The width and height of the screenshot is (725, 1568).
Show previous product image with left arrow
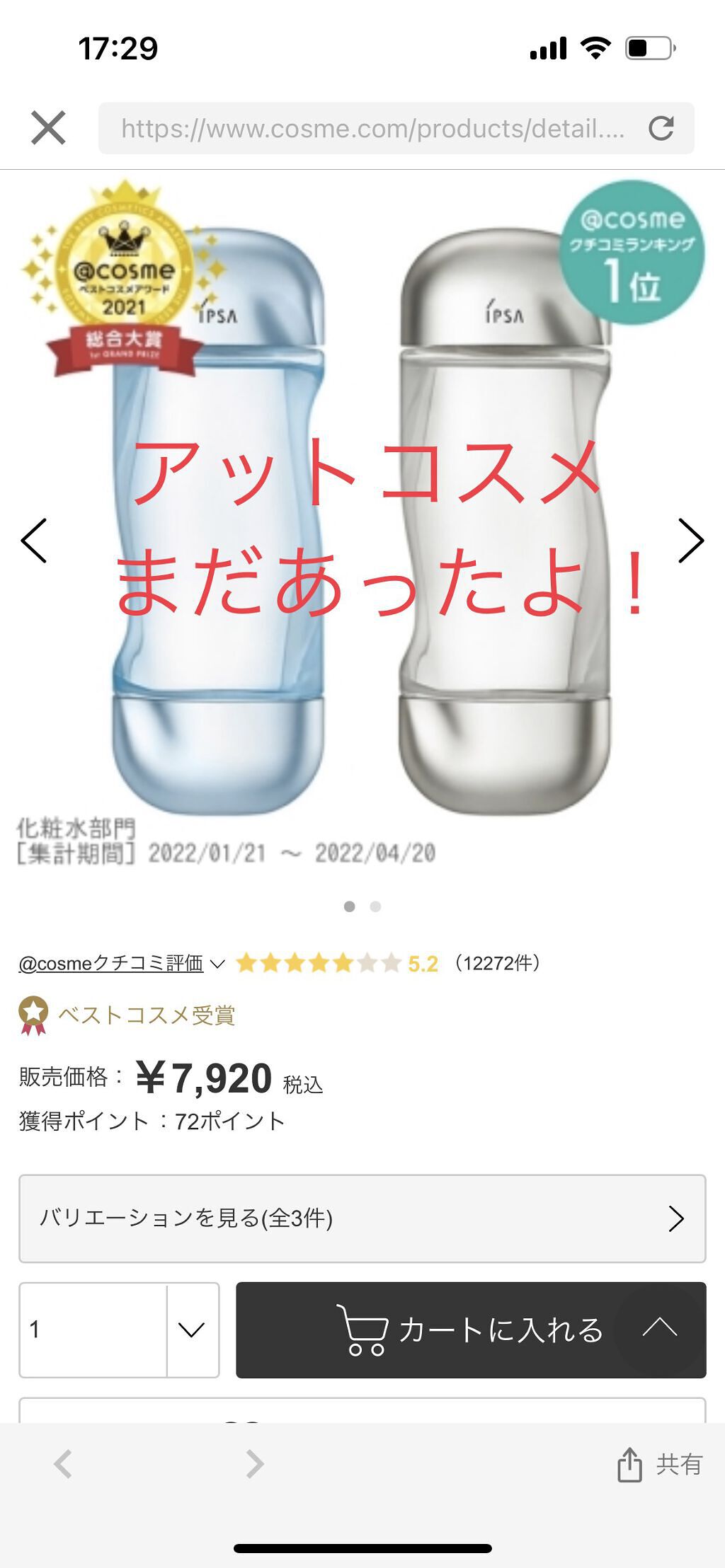coord(34,541)
